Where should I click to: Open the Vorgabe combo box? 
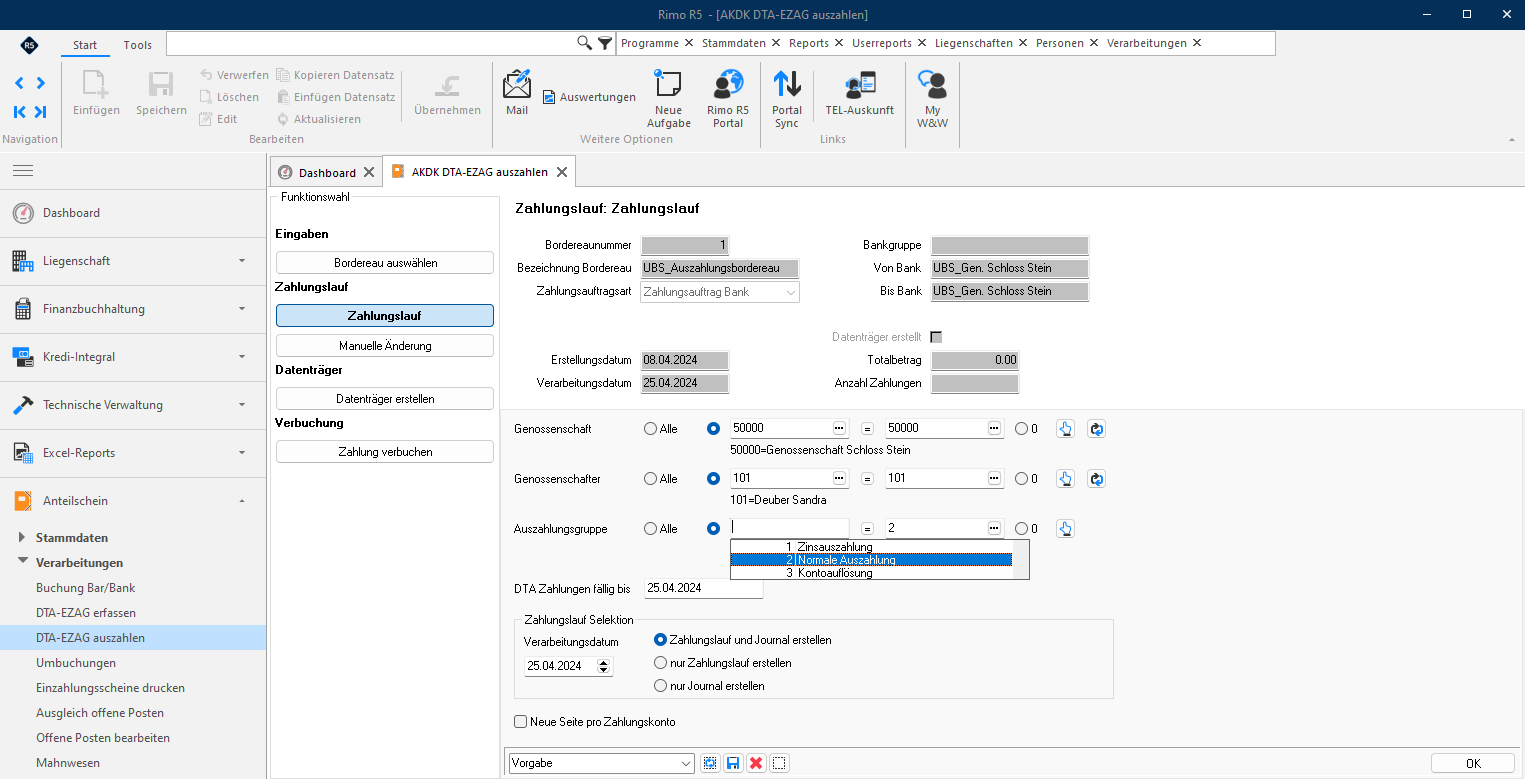[601, 763]
